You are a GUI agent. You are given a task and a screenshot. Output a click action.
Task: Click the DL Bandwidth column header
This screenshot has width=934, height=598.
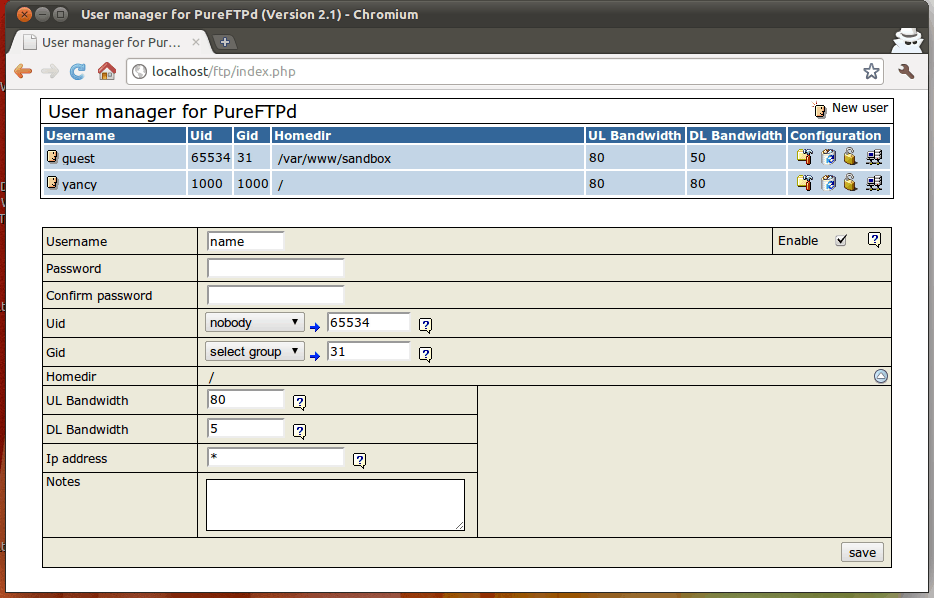coord(736,135)
